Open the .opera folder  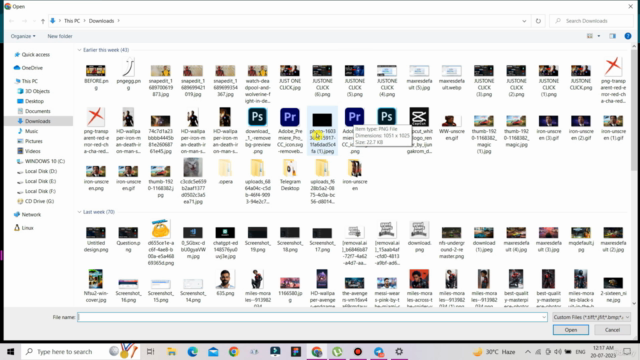pyautogui.click(x=225, y=171)
